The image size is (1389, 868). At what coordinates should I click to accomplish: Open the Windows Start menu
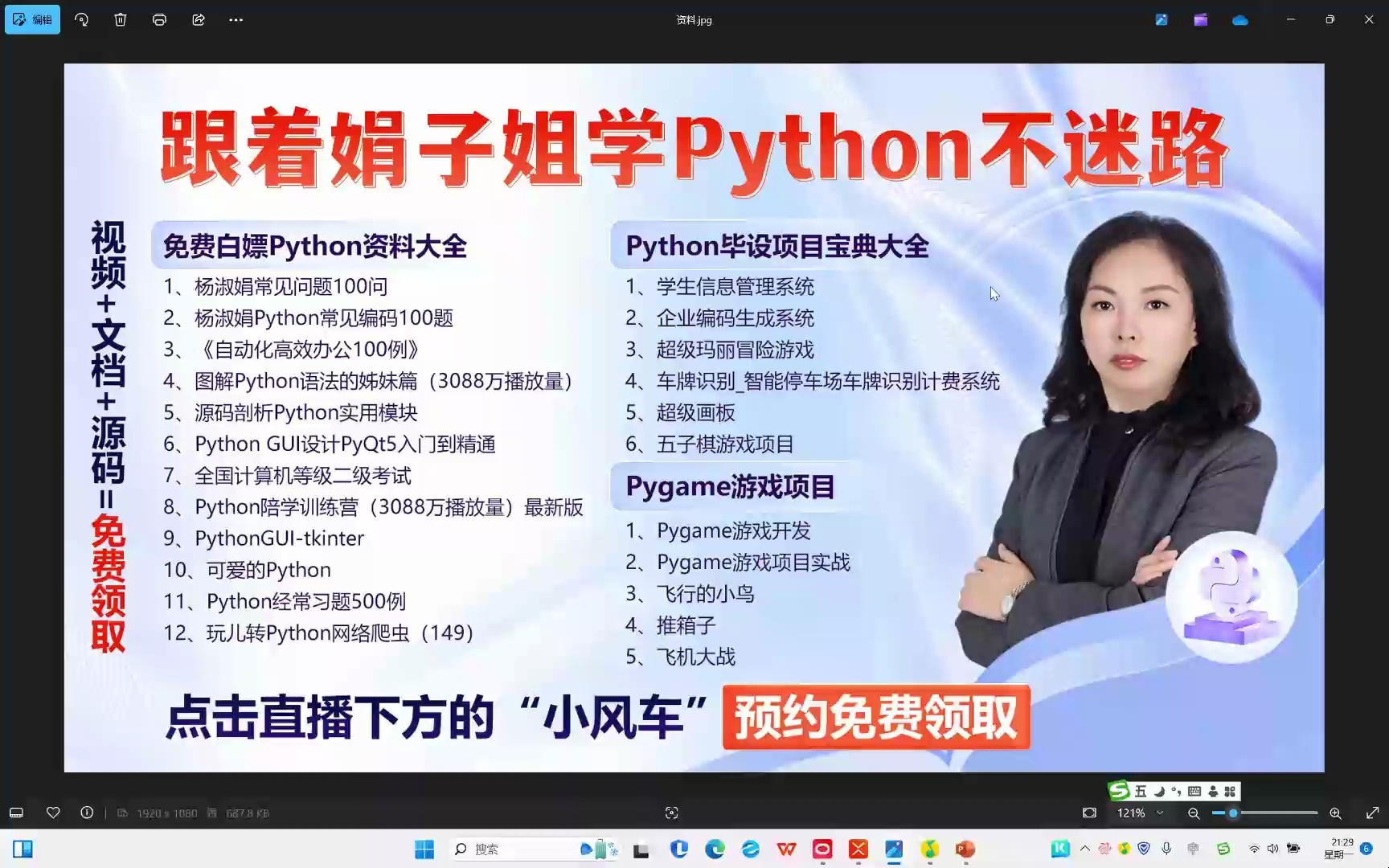(x=424, y=849)
